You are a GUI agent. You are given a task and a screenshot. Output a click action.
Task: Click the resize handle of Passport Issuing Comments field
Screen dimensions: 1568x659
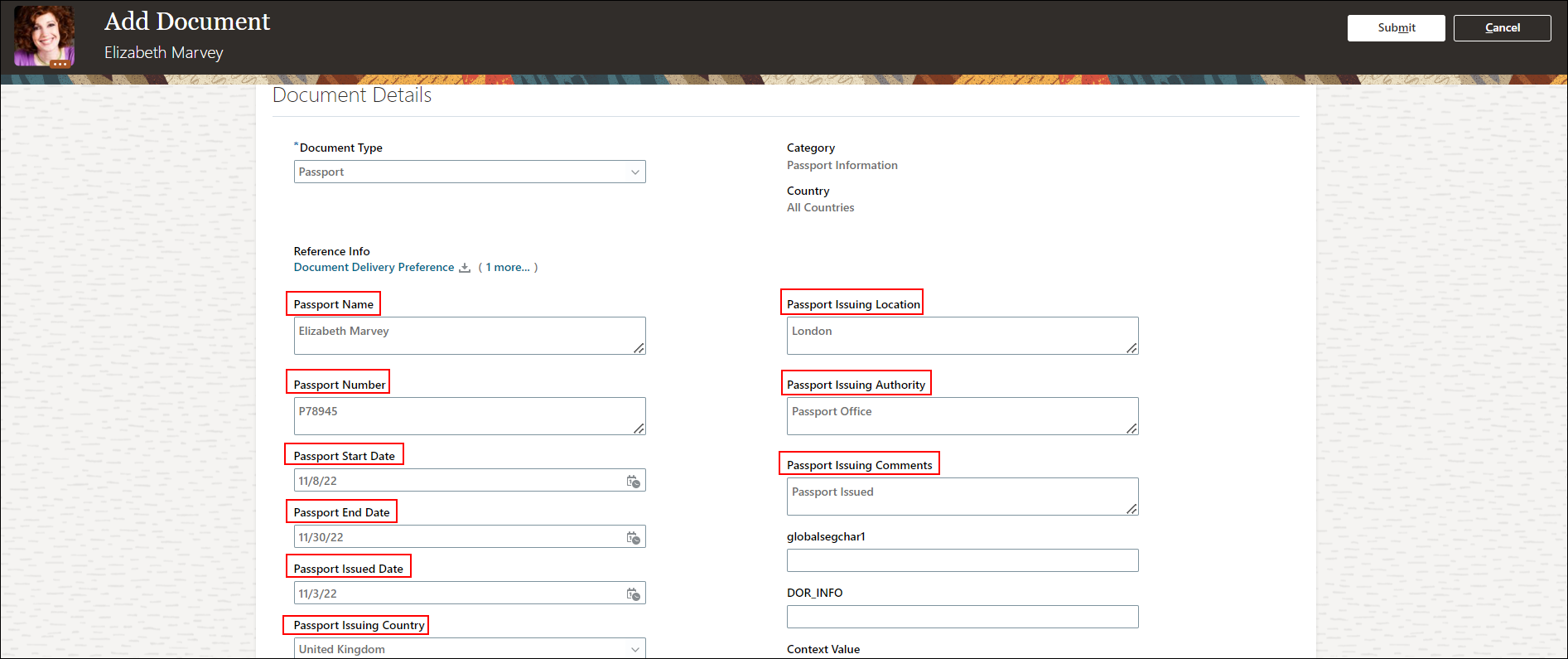pyautogui.click(x=1131, y=509)
